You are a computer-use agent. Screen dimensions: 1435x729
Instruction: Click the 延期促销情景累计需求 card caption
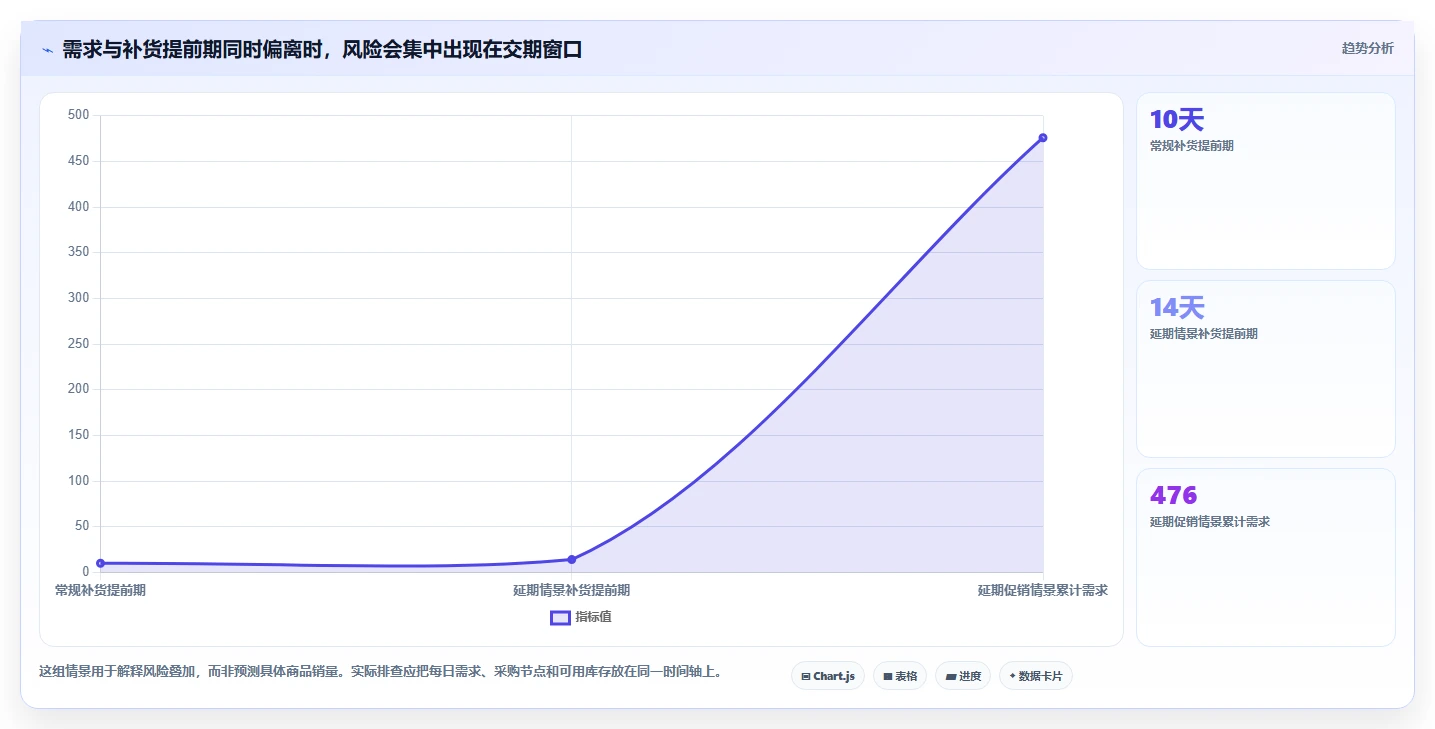click(1210, 522)
